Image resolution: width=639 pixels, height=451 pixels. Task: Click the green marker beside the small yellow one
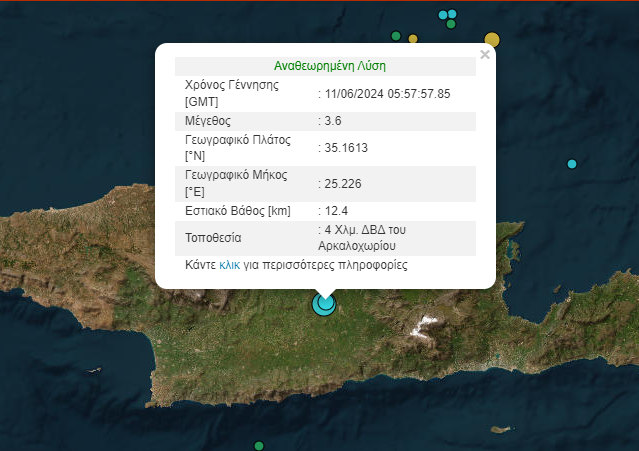coord(396,37)
